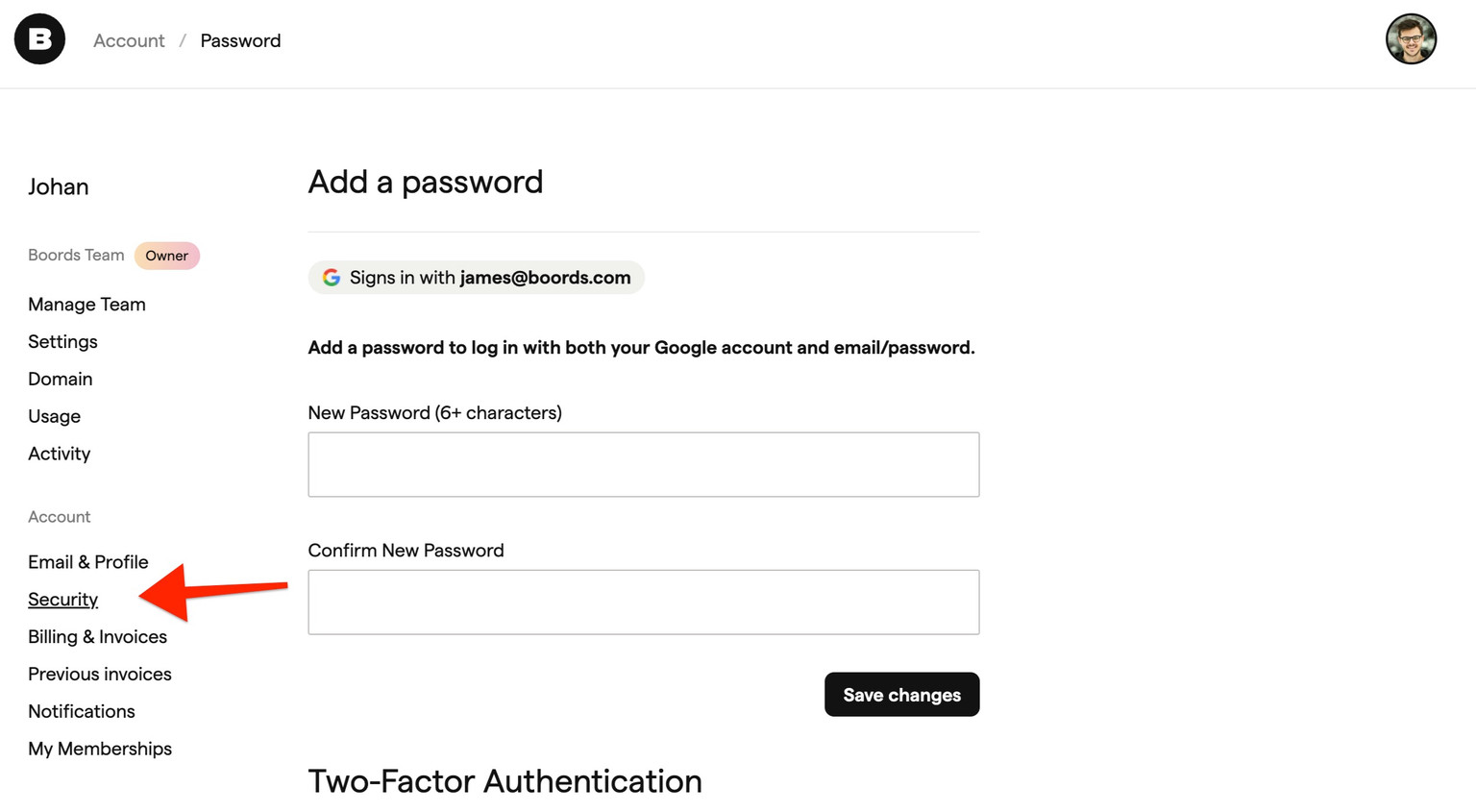Image resolution: width=1476 pixels, height=812 pixels.
Task: Open the Account breadcrumb link
Action: click(x=129, y=40)
